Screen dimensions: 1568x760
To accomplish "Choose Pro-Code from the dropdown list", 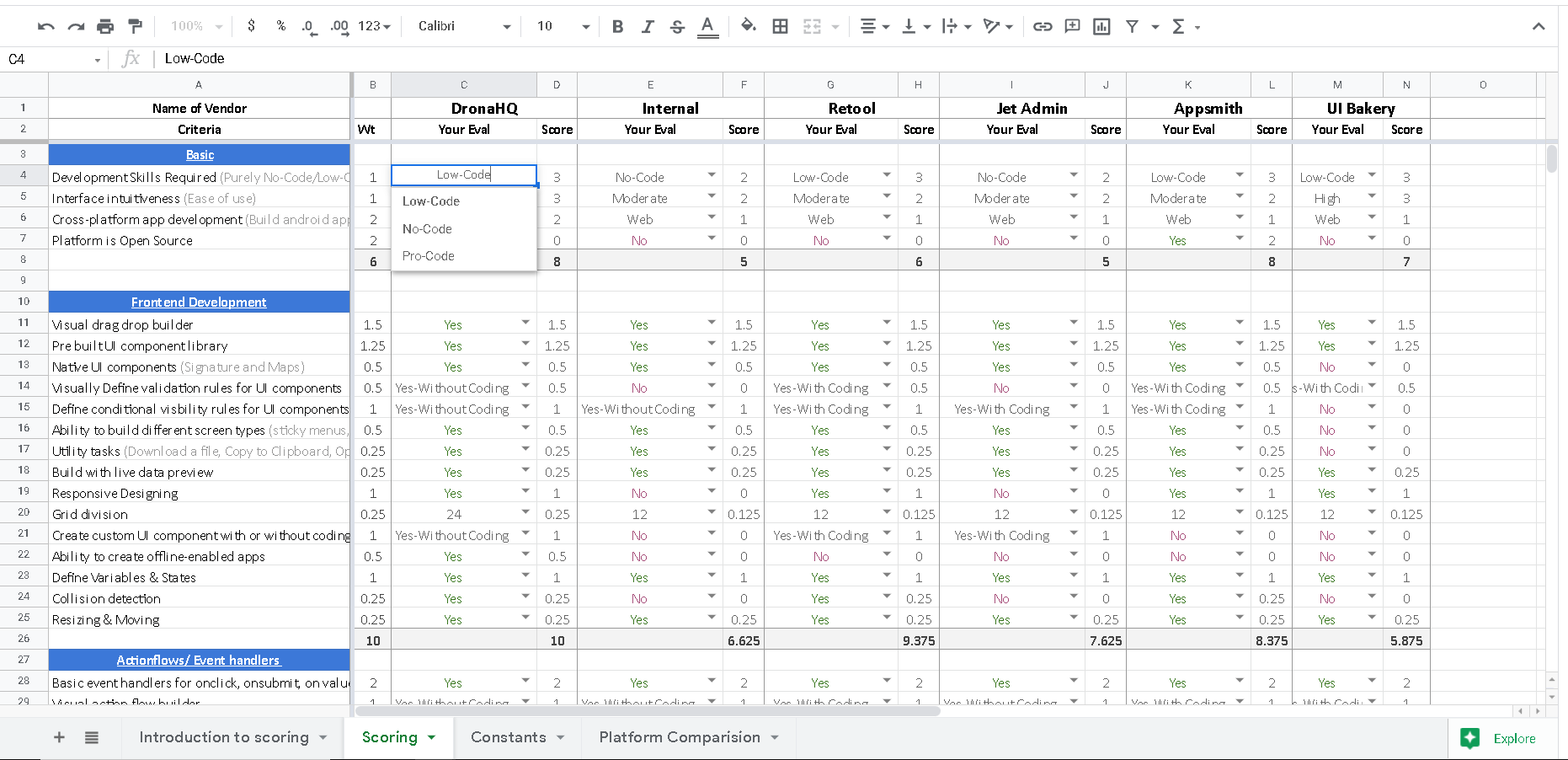I will pos(429,256).
